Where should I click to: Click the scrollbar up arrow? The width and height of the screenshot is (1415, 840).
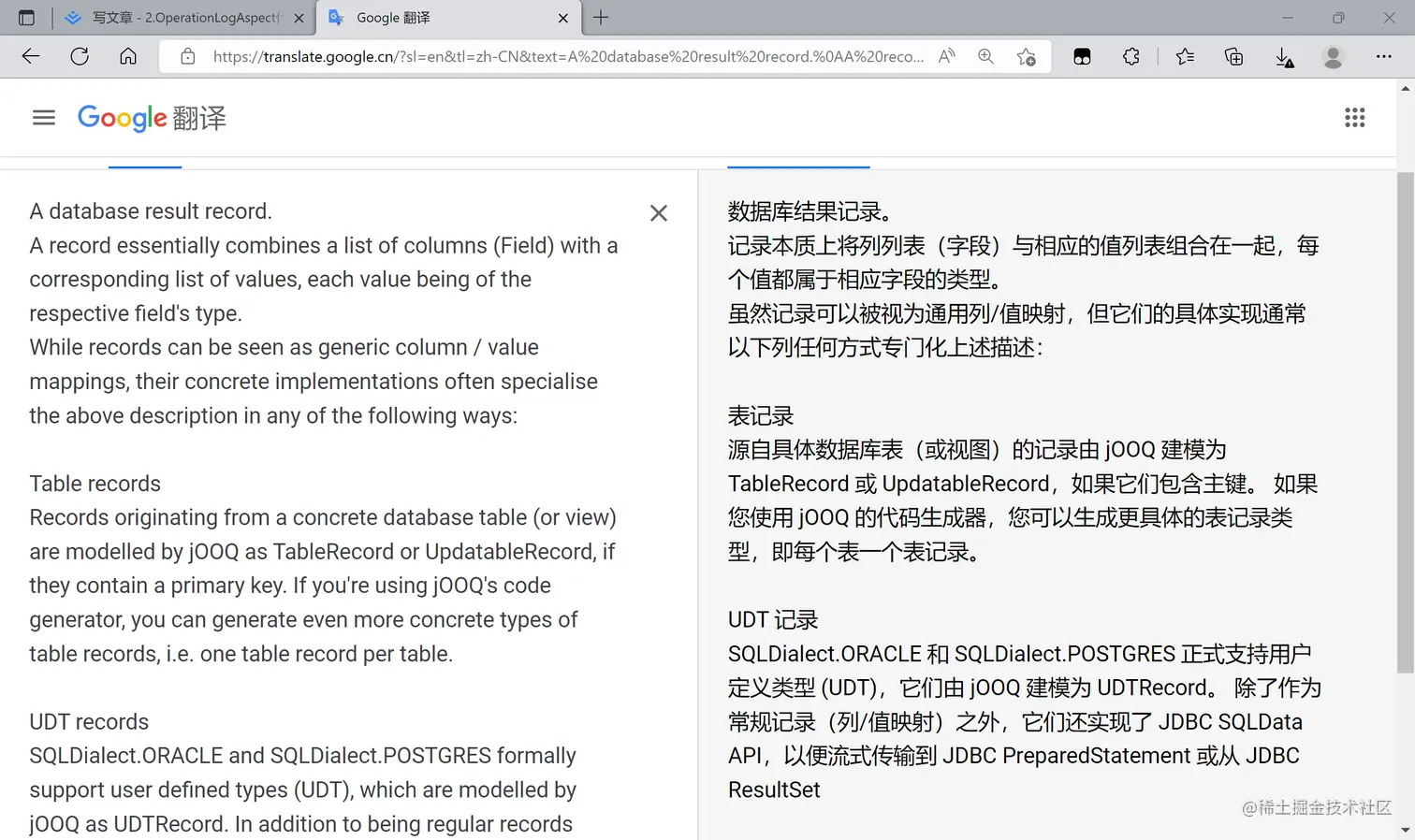1406,88
